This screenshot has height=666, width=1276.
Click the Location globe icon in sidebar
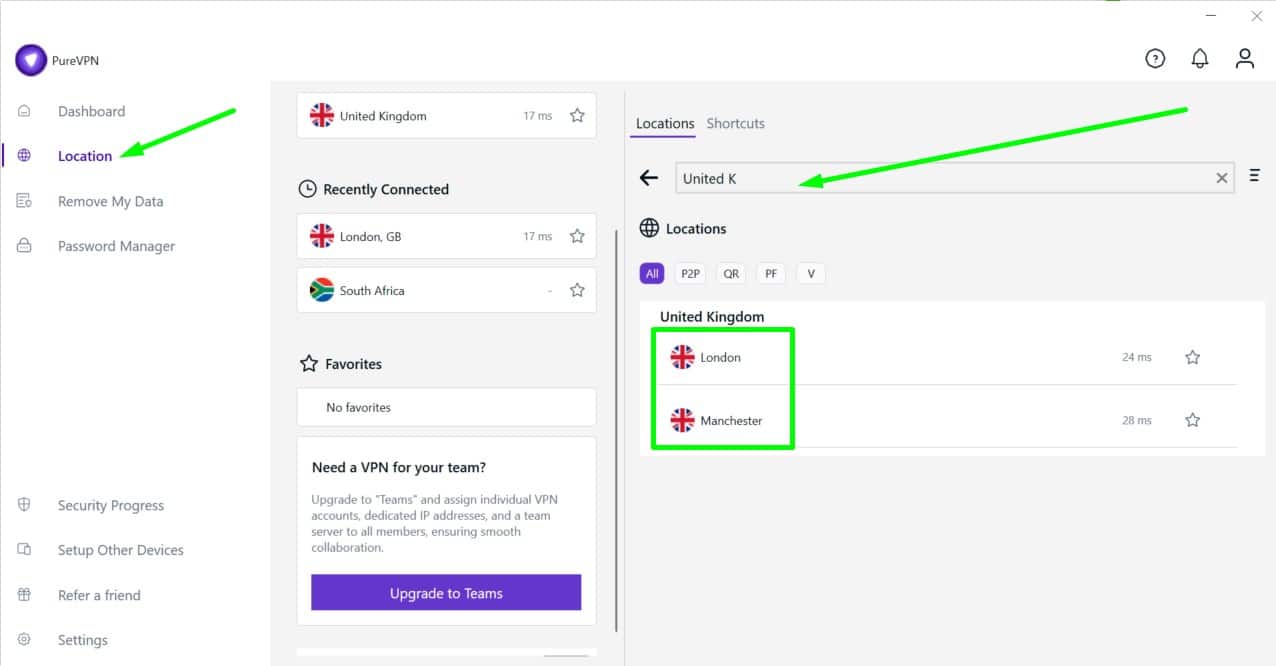[25, 156]
